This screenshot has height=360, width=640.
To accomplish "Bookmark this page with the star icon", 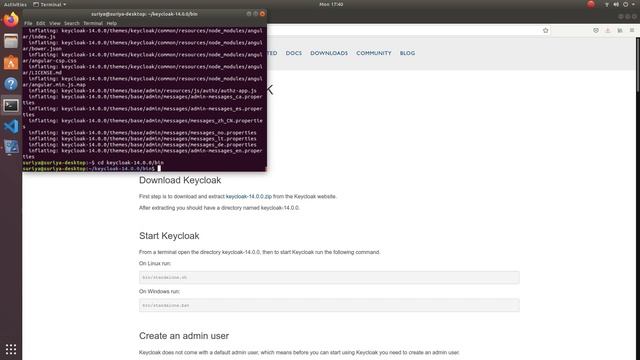I will [x=545, y=30].
